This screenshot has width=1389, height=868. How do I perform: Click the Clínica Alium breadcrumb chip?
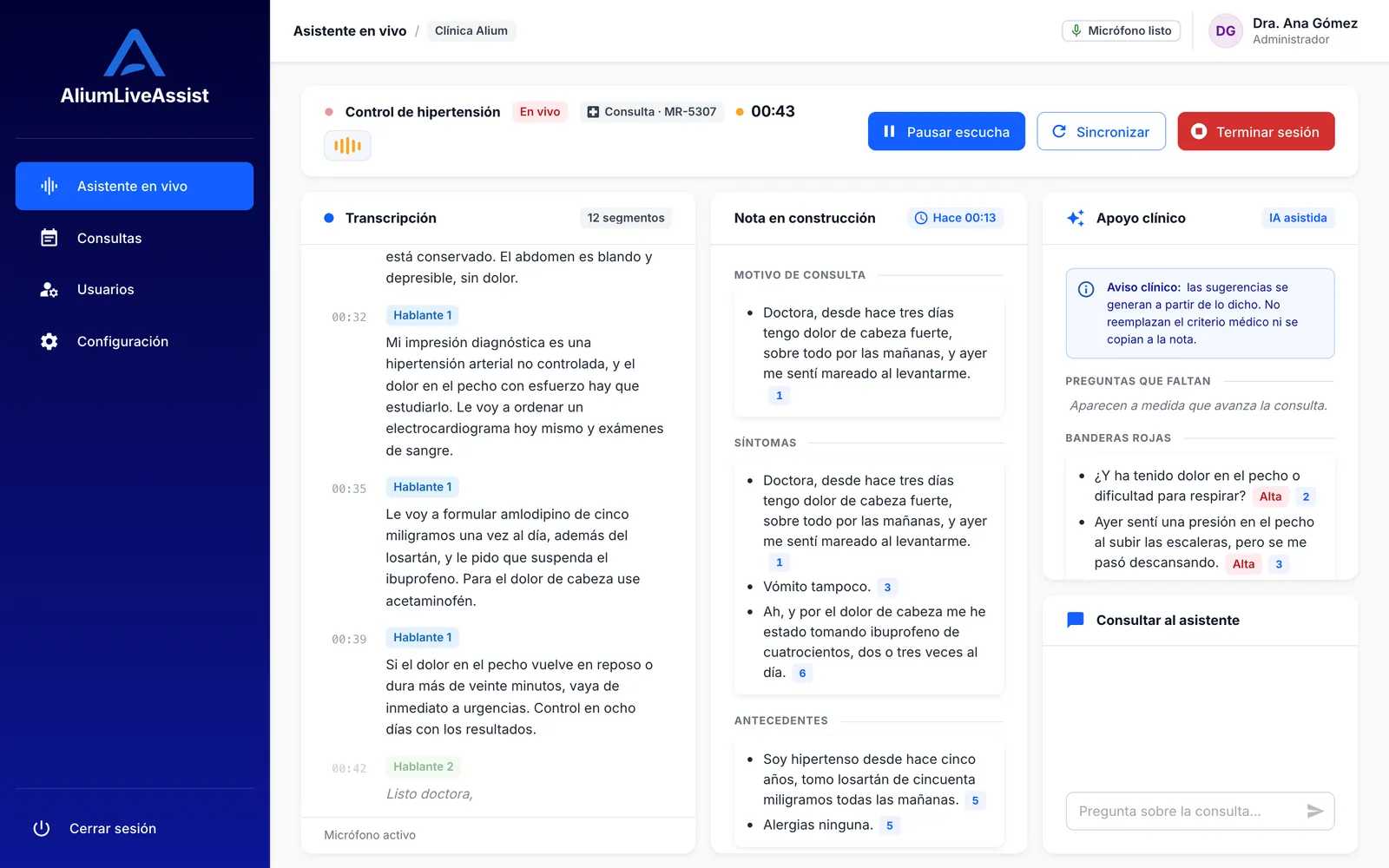(x=471, y=30)
